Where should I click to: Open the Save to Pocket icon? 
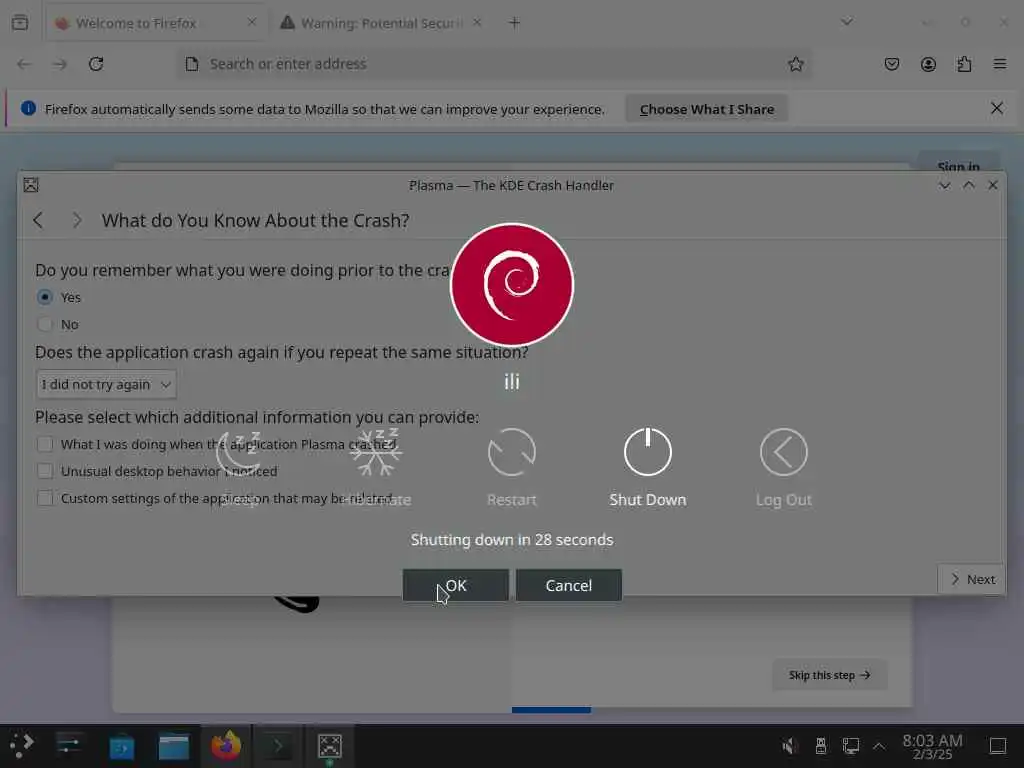tap(891, 64)
